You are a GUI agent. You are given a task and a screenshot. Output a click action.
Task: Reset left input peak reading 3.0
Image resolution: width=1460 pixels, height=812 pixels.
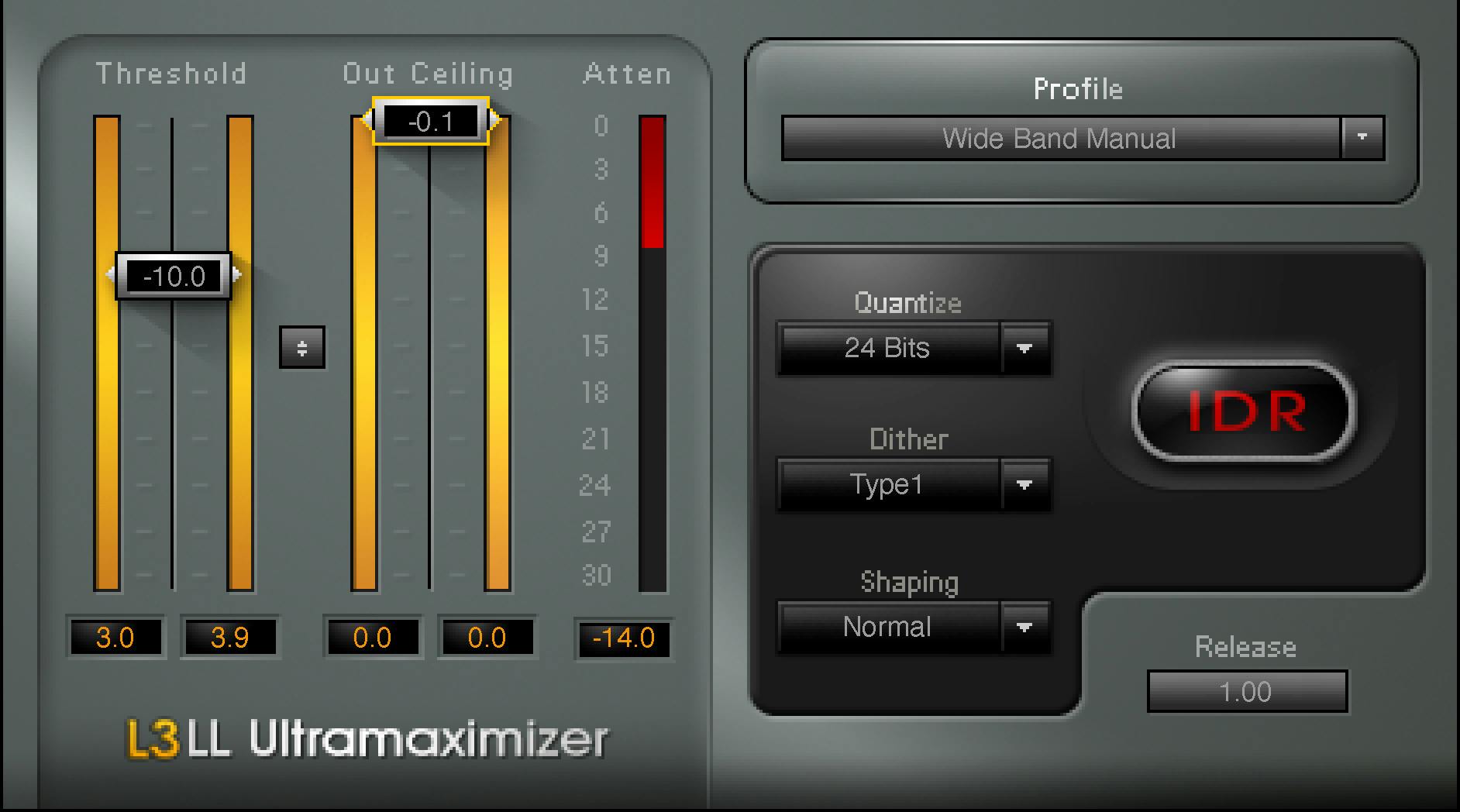coord(115,638)
